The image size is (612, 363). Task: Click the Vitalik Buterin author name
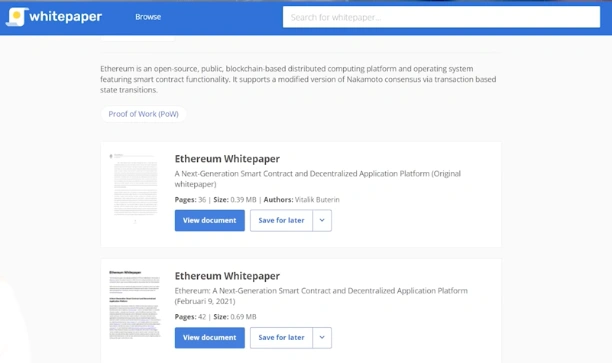point(317,200)
